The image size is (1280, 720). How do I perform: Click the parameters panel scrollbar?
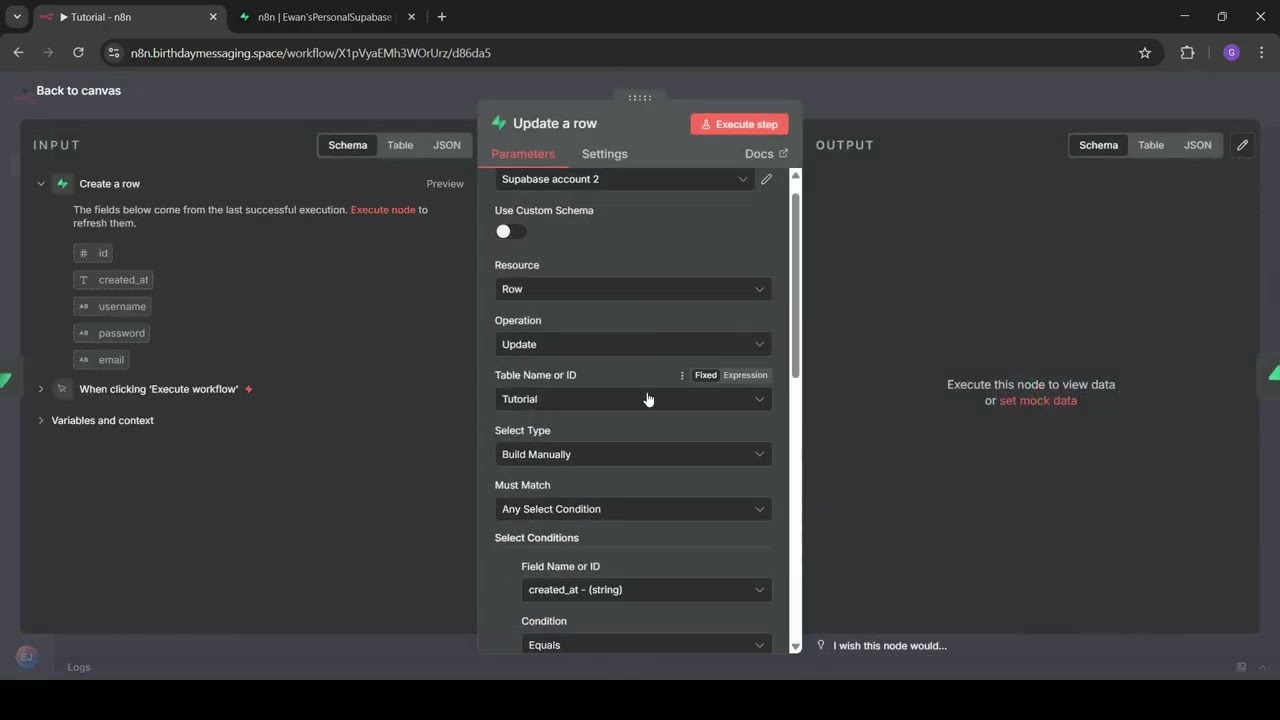click(796, 285)
